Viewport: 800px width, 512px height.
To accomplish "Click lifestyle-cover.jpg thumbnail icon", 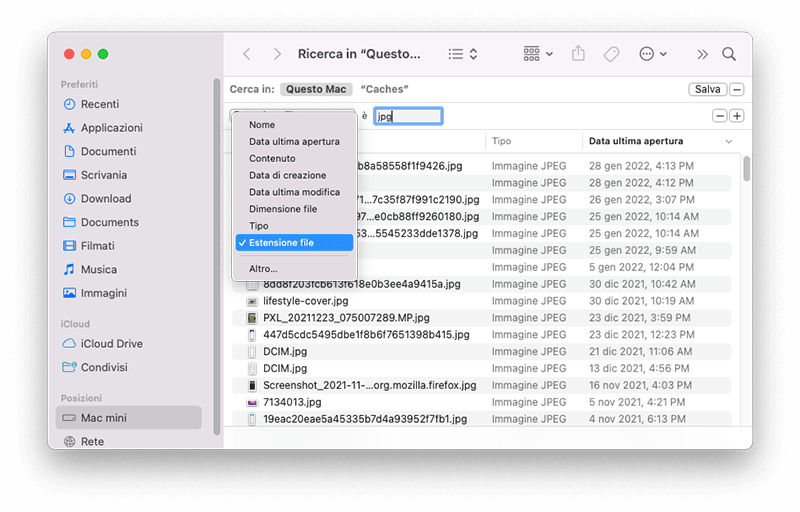I will click(x=252, y=301).
